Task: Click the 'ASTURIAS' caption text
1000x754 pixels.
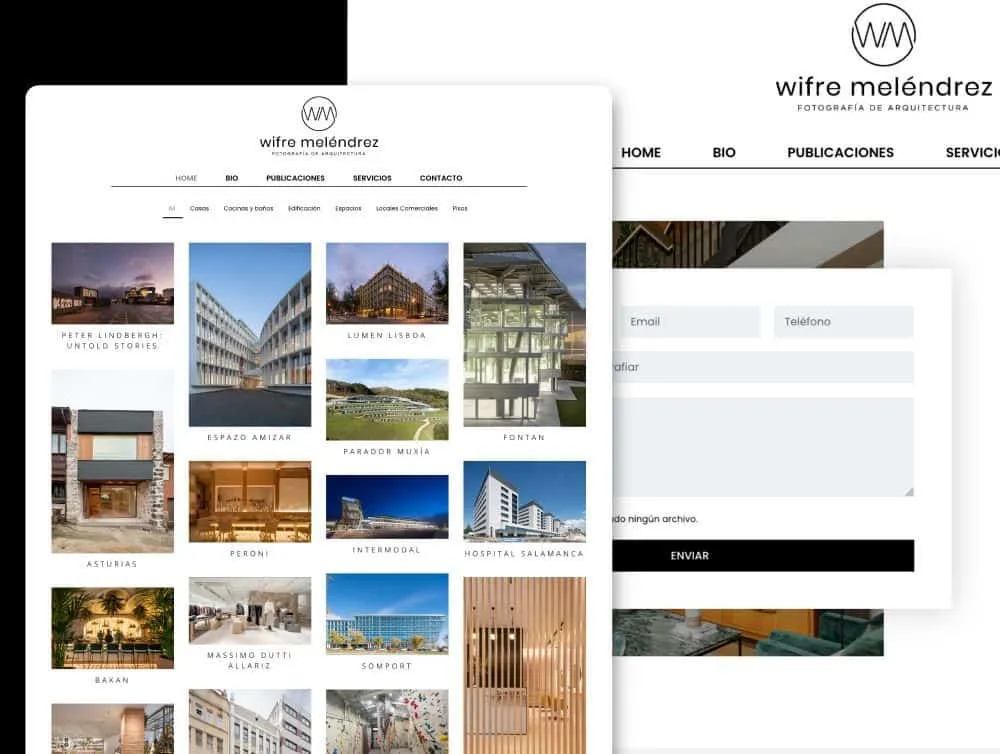Action: pyautogui.click(x=112, y=564)
